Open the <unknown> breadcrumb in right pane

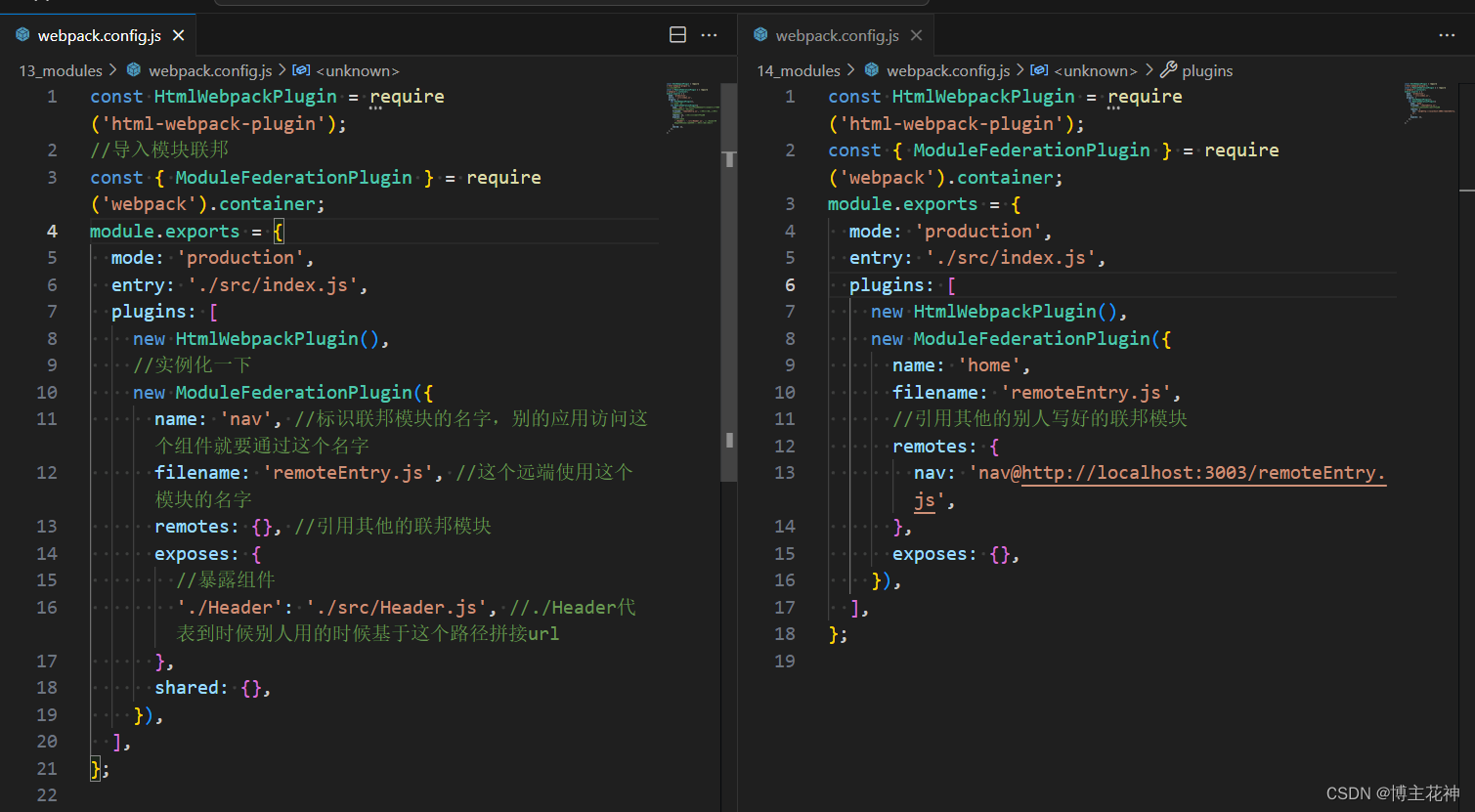tap(1096, 70)
